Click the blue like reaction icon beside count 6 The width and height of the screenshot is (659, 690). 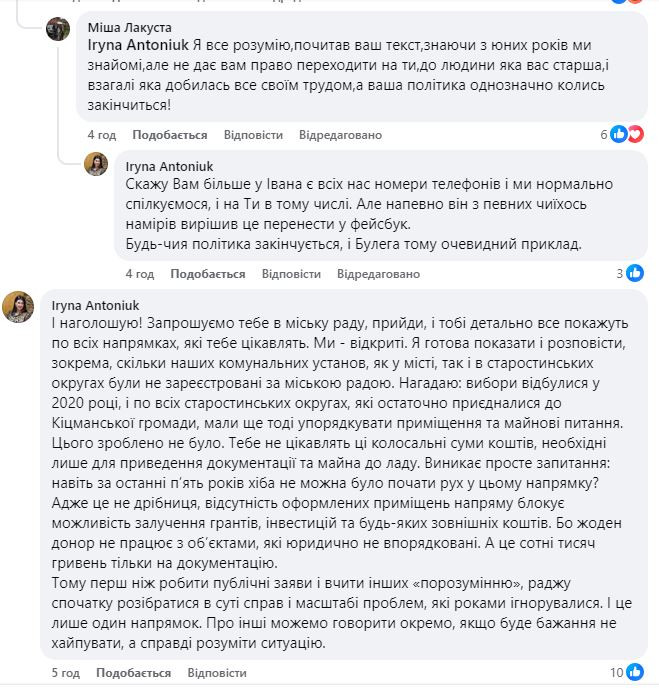point(620,134)
